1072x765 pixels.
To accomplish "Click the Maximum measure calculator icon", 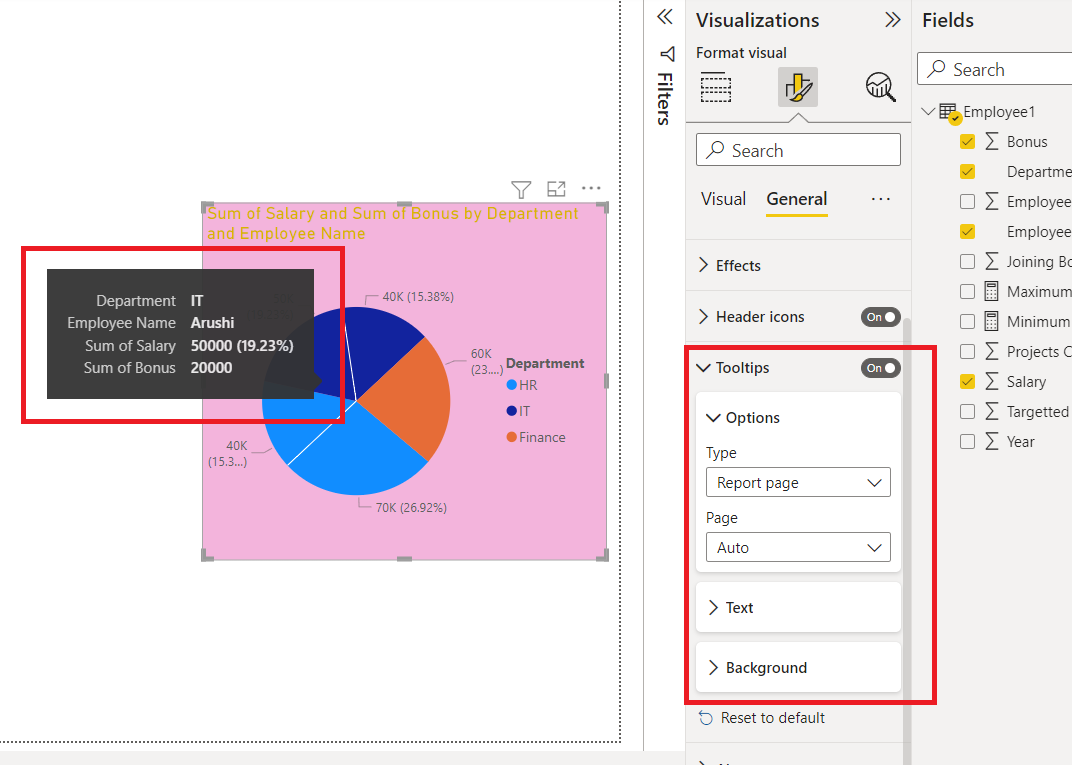I will (x=991, y=291).
